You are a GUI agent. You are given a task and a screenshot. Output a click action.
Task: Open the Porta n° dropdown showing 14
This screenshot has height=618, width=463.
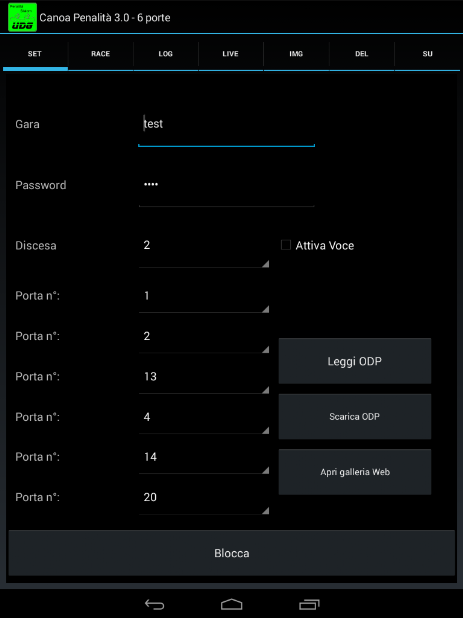click(x=204, y=460)
